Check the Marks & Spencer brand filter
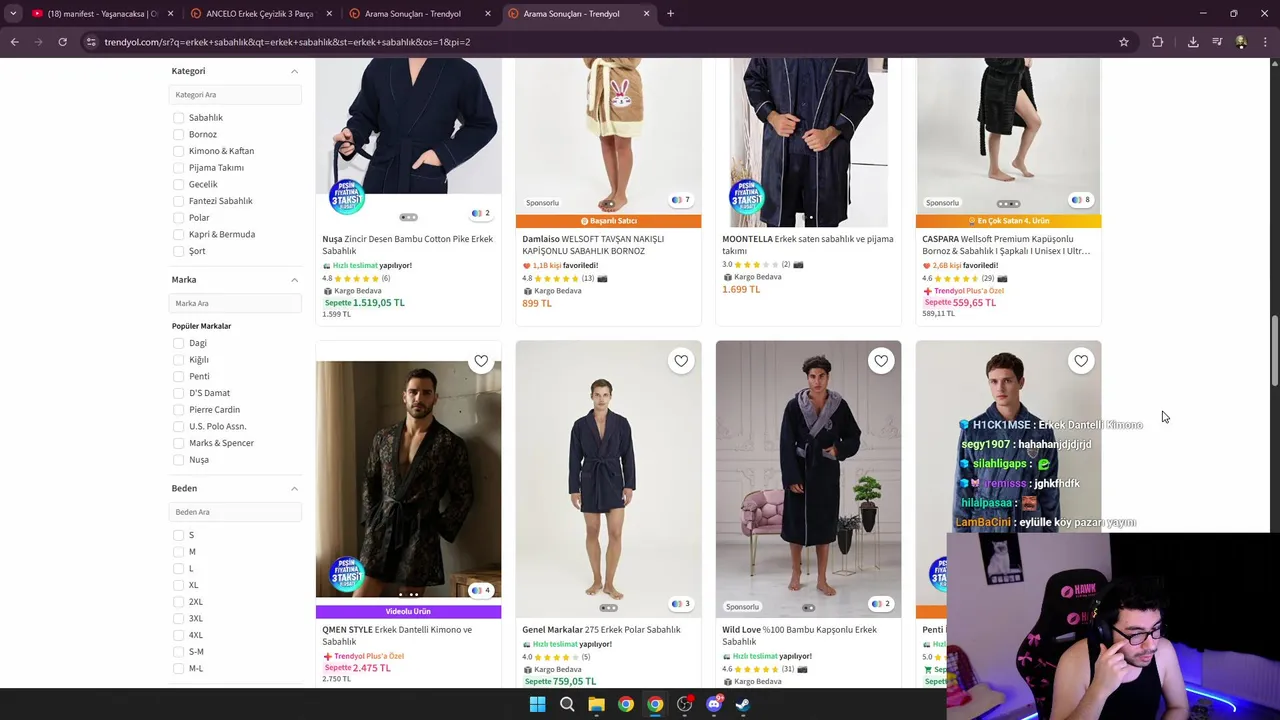The image size is (1280, 720). point(178,443)
